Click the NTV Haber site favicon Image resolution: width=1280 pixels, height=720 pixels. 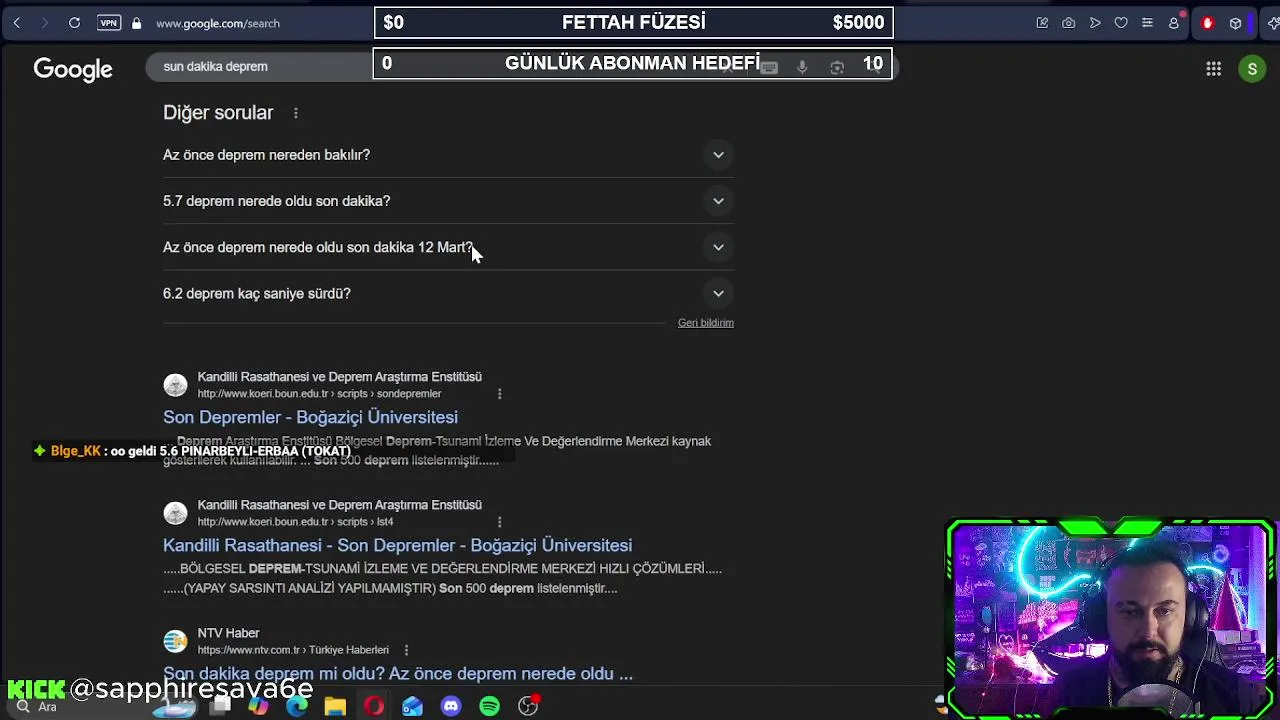[175, 641]
